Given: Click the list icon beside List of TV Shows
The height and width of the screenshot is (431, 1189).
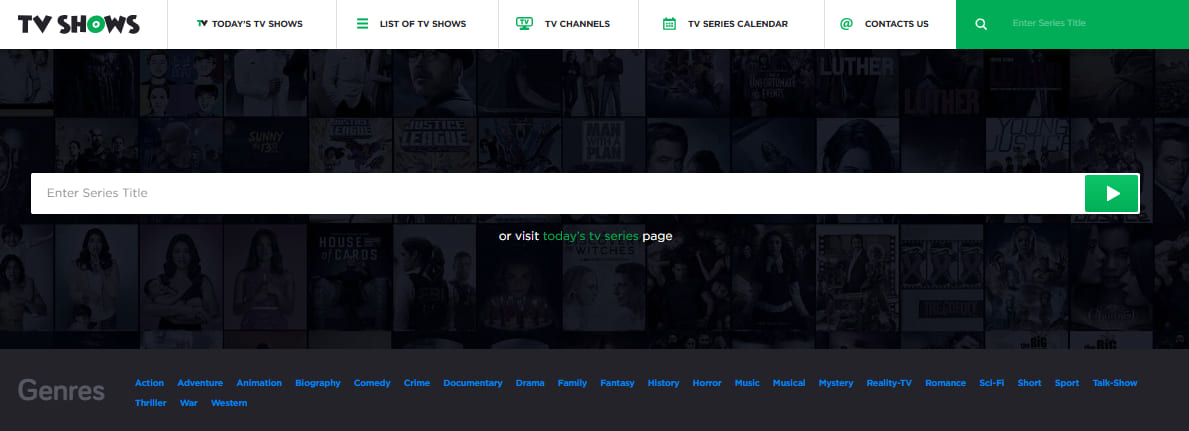Looking at the screenshot, I should click(362, 24).
